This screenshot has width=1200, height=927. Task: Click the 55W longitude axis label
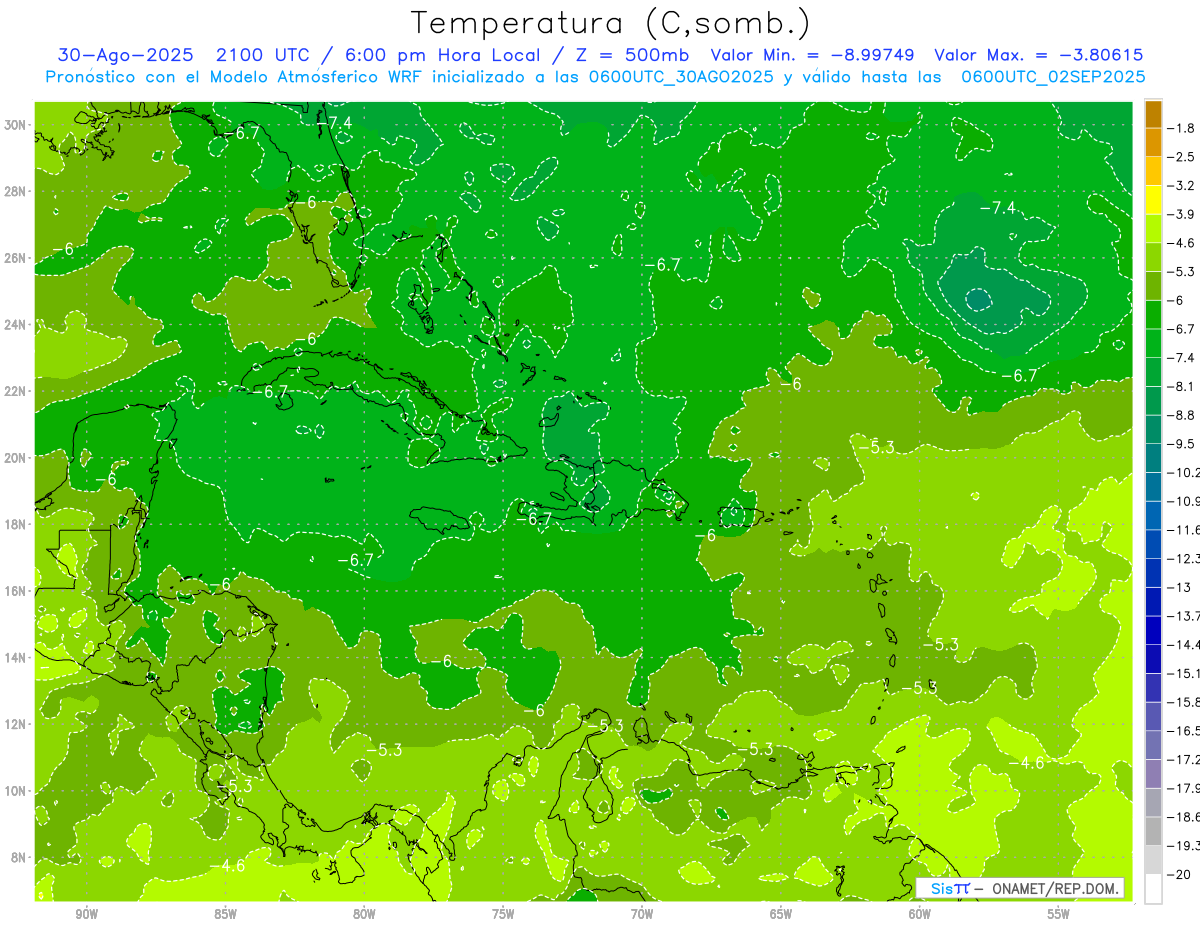(x=1059, y=914)
